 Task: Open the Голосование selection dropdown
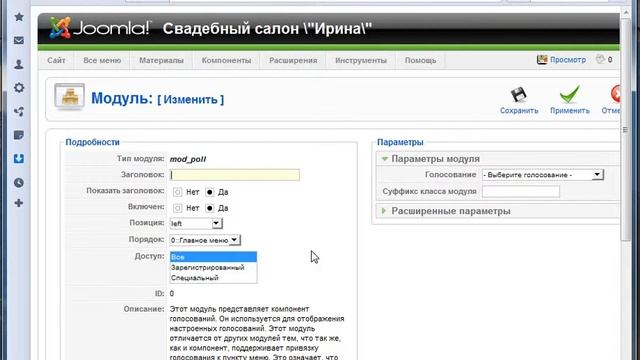[x=542, y=175]
